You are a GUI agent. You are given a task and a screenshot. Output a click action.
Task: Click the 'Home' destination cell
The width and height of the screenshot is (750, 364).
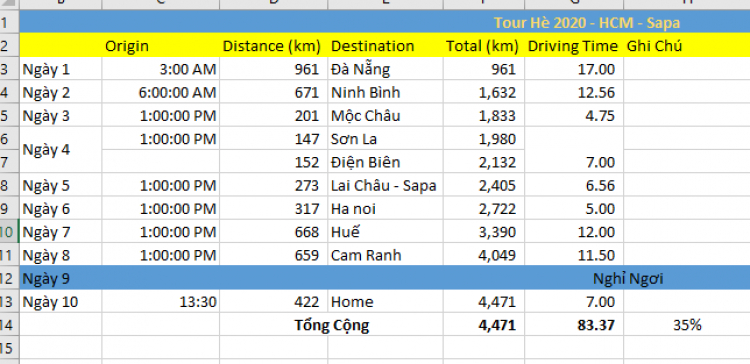pyautogui.click(x=386, y=302)
